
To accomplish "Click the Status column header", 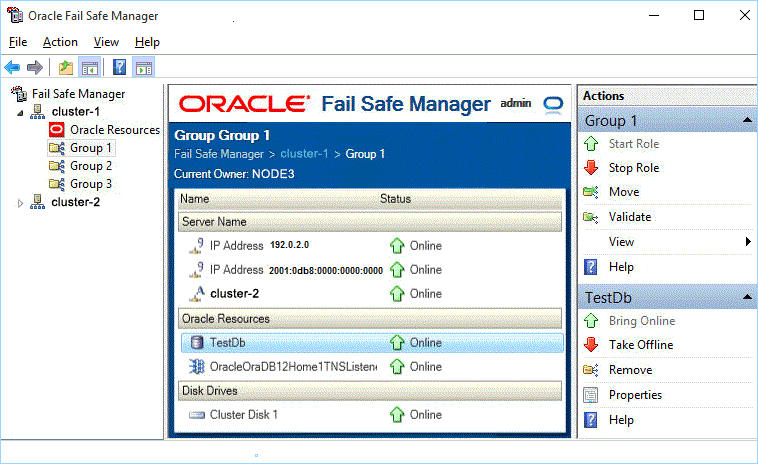I will pyautogui.click(x=395, y=199).
